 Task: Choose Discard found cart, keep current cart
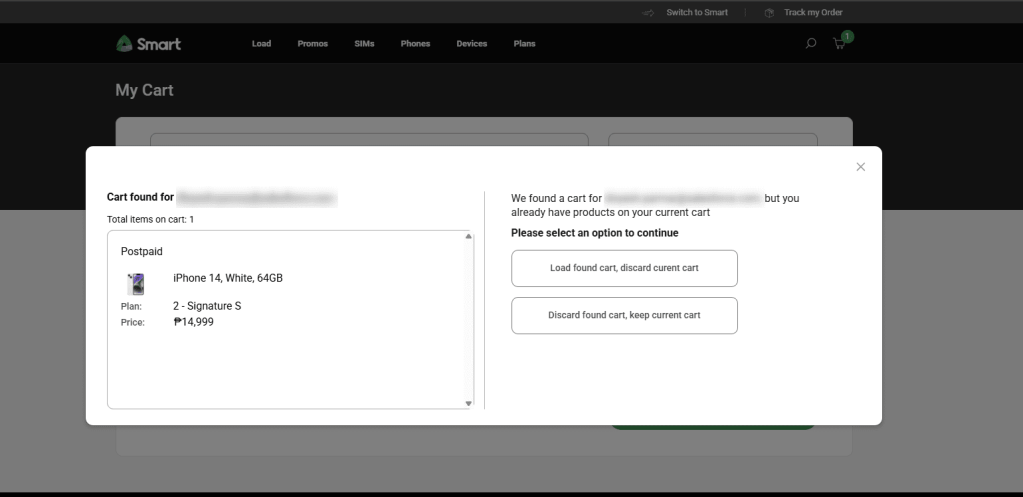tap(624, 315)
